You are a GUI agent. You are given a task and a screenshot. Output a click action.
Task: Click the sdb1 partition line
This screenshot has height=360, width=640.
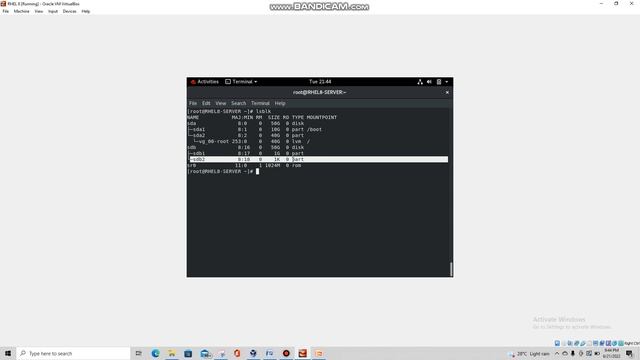pyautogui.click(x=246, y=153)
